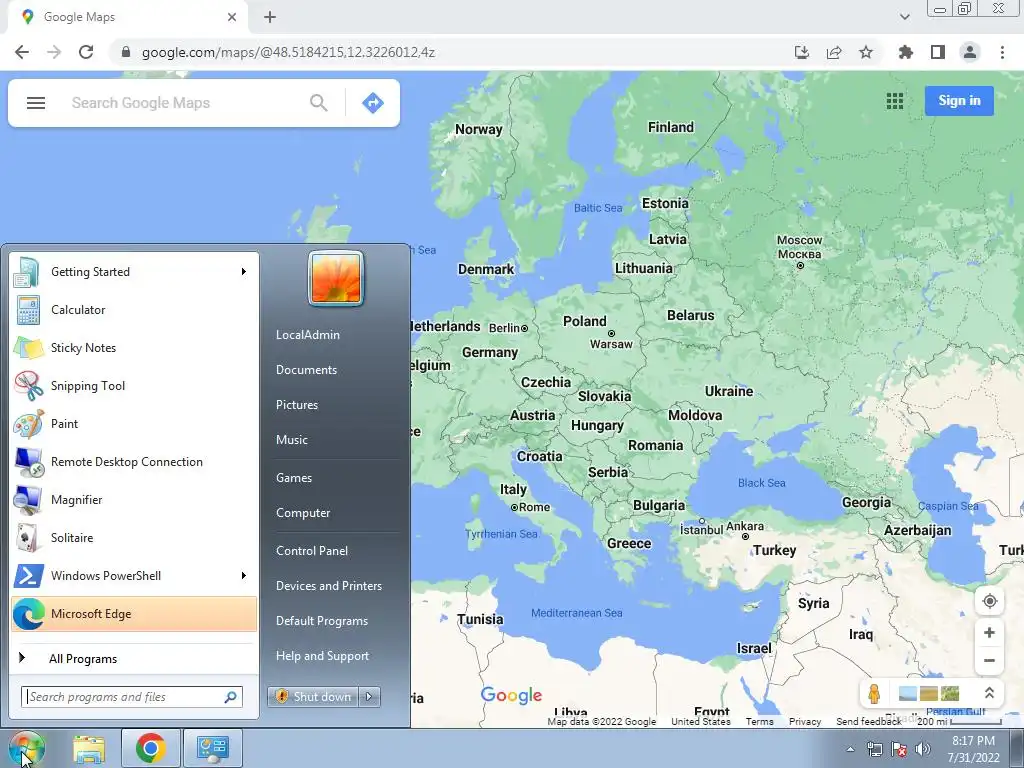The width and height of the screenshot is (1024, 768).
Task: Click the volume speaker tray icon
Action: point(923,750)
